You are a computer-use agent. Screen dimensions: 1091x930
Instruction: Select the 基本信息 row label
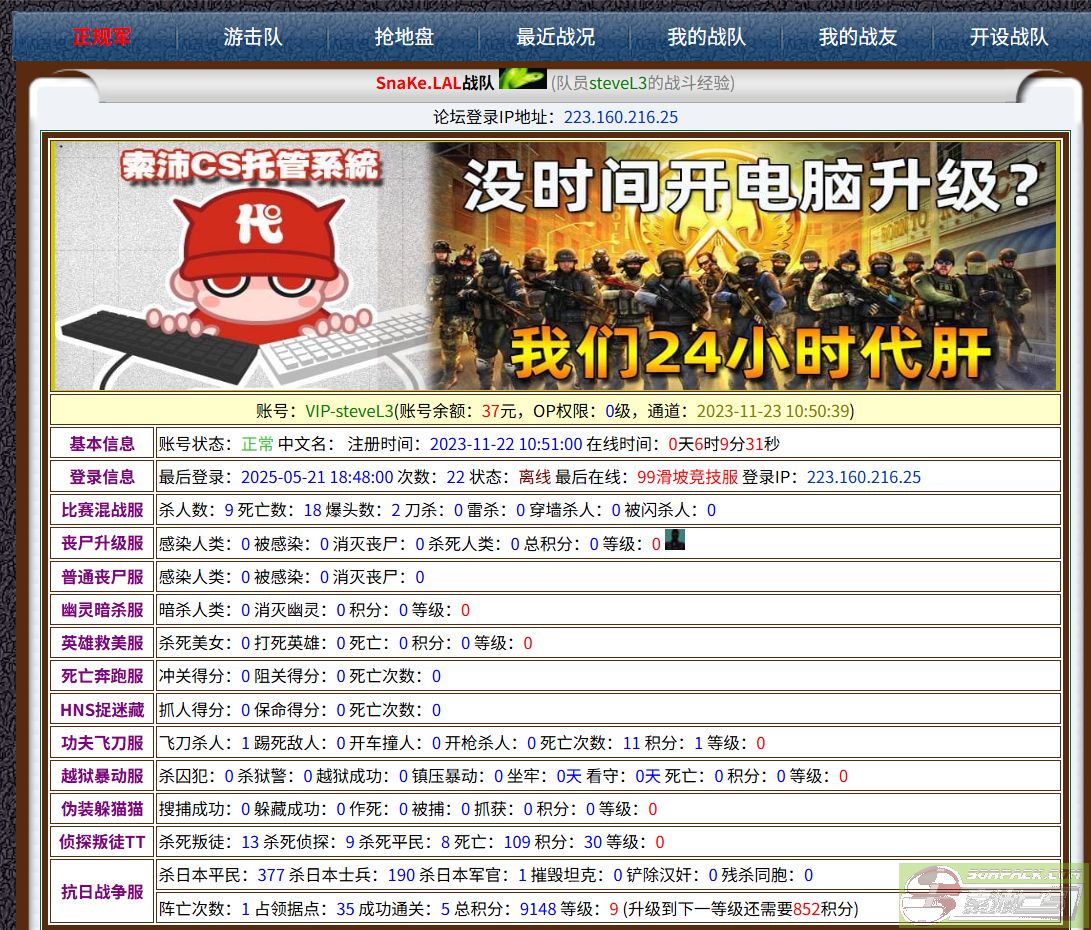[102, 444]
